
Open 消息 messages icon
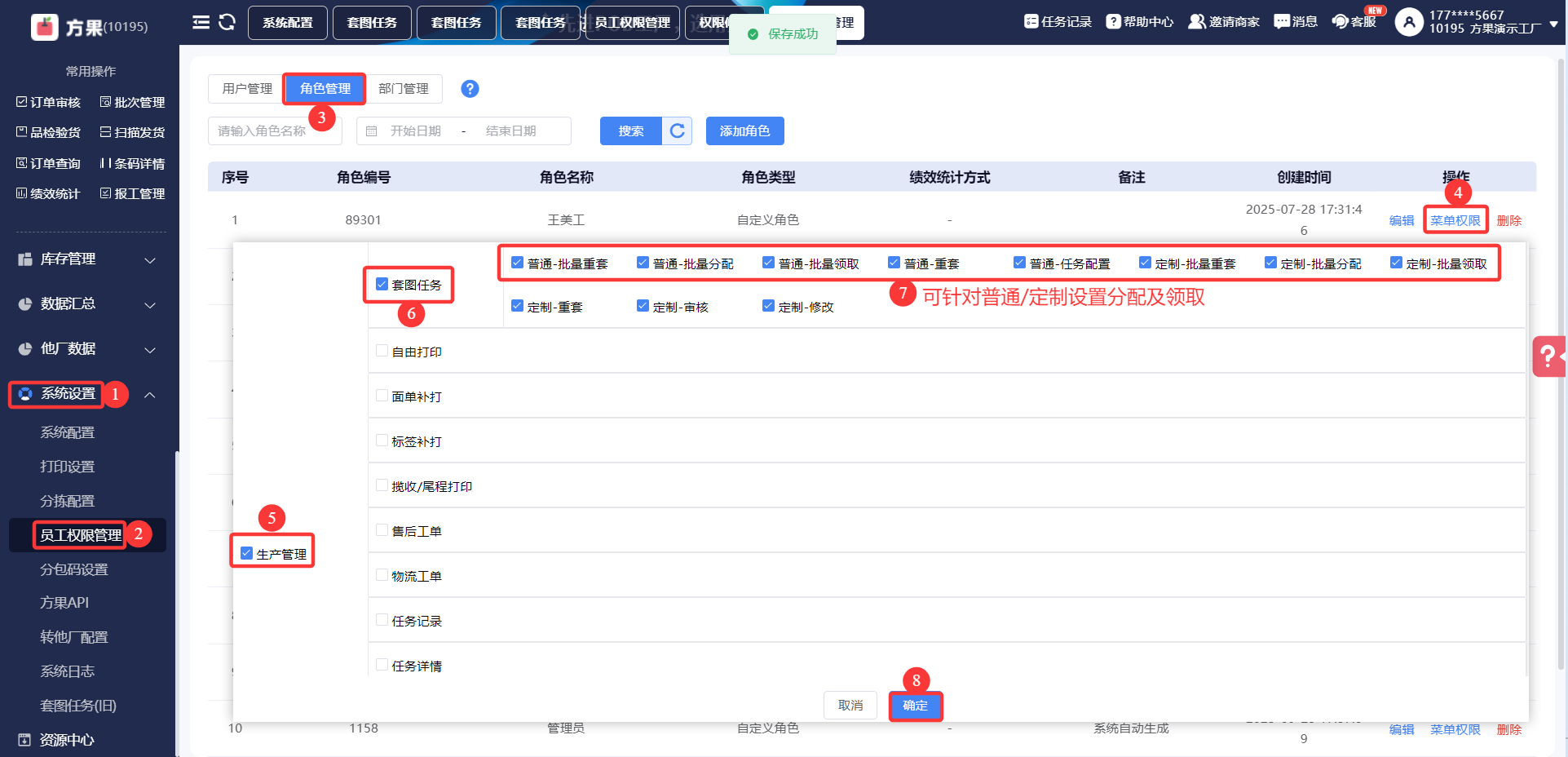1282,22
